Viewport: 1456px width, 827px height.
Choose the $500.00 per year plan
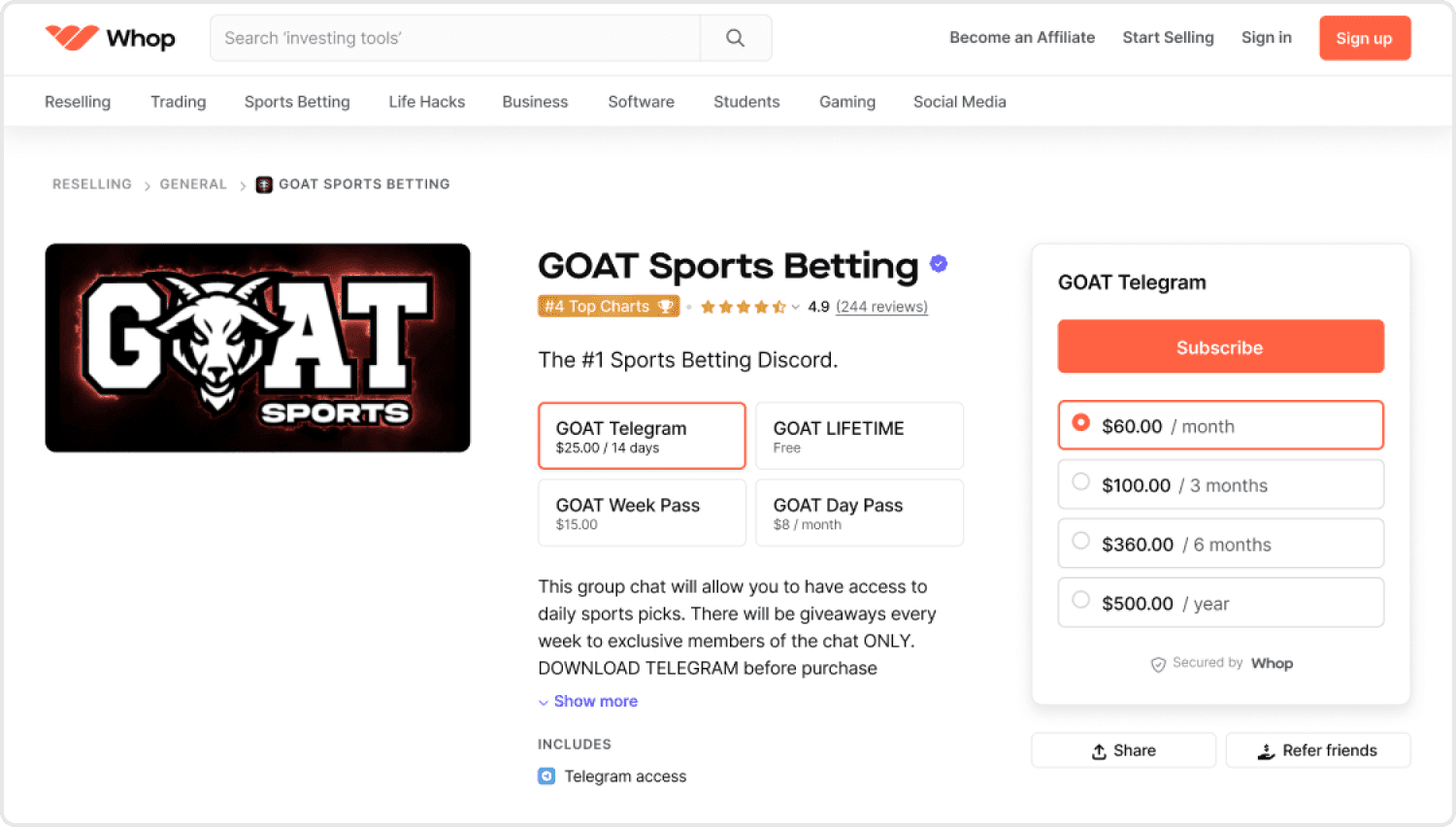click(1220, 603)
